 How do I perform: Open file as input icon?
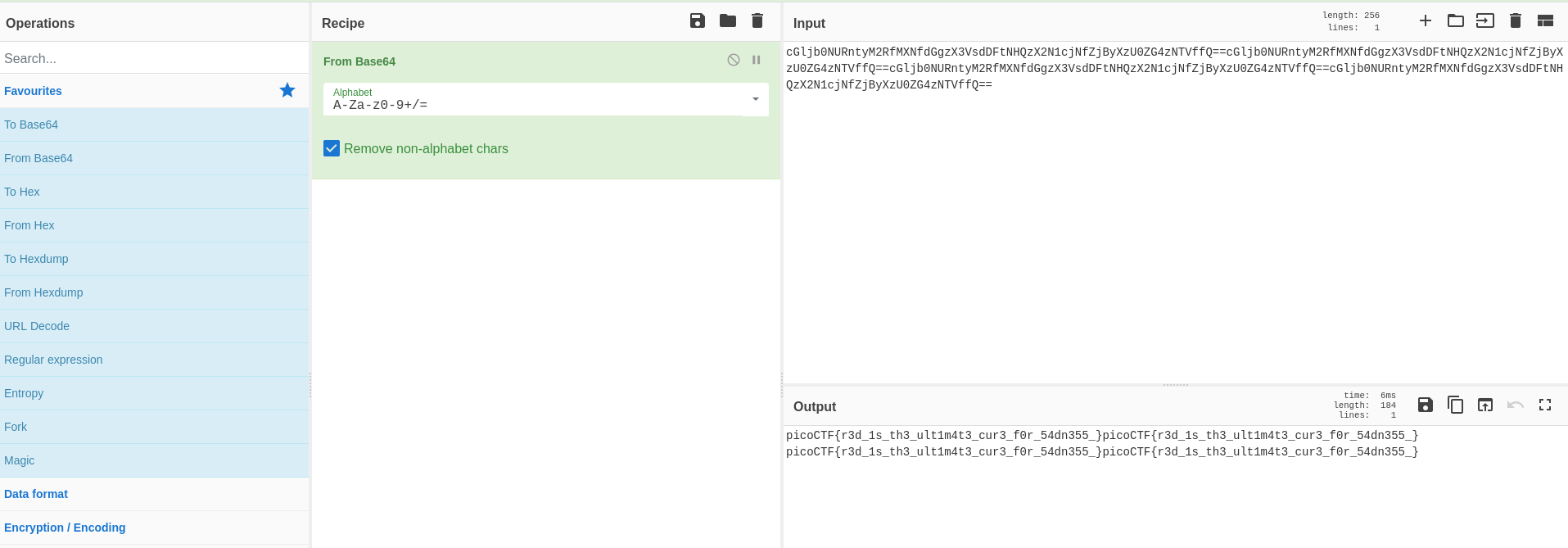tap(1485, 21)
